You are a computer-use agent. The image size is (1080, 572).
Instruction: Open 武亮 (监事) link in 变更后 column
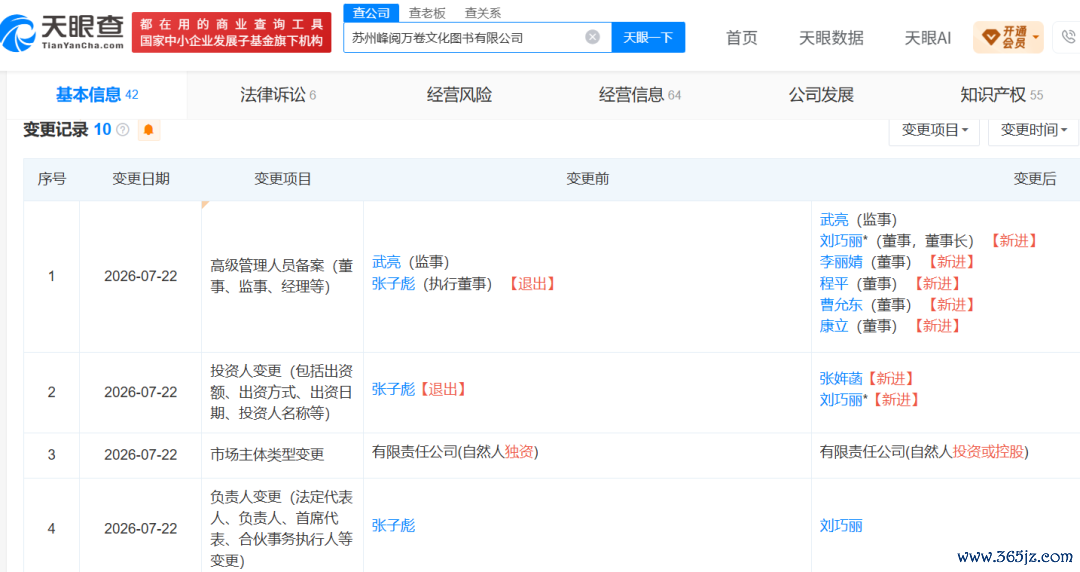click(x=834, y=220)
